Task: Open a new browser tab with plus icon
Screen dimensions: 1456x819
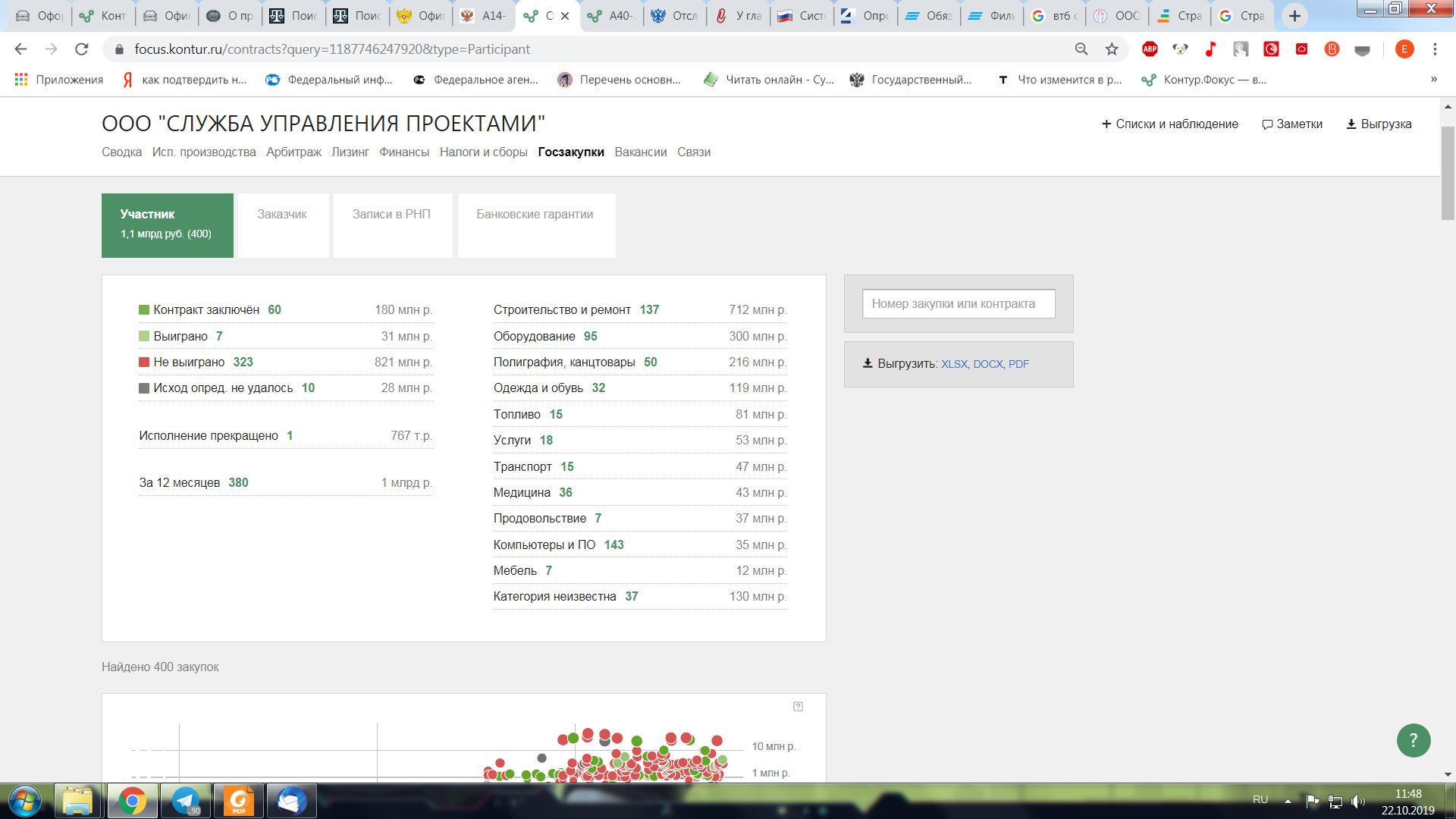Action: pyautogui.click(x=1294, y=16)
